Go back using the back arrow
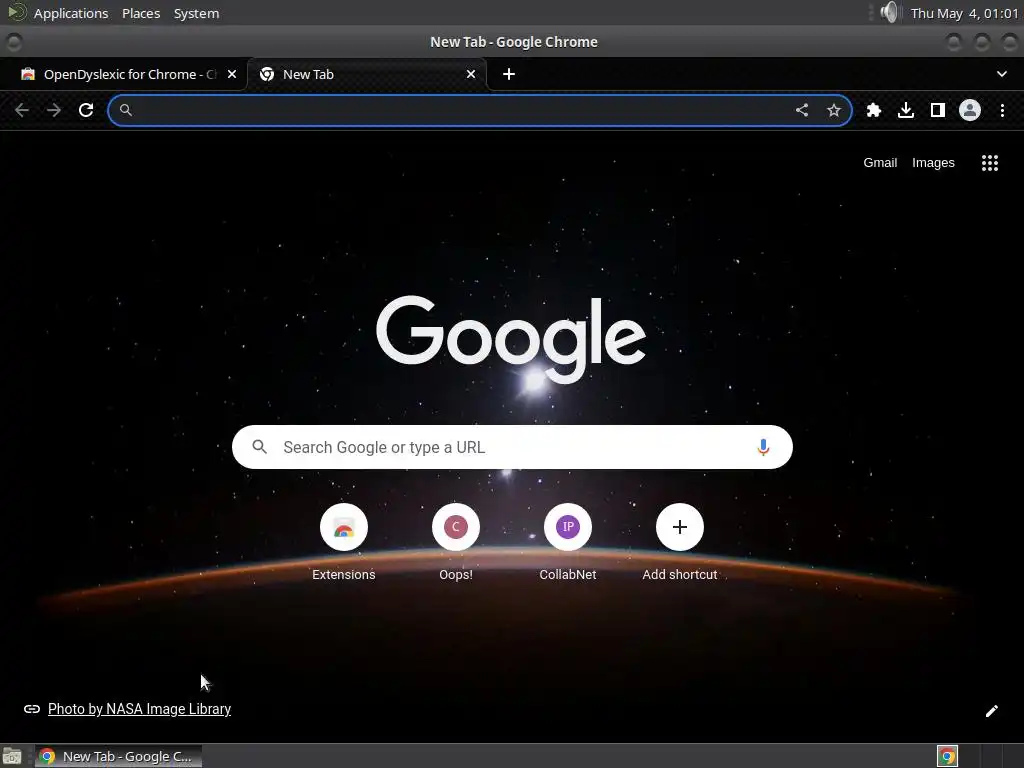The image size is (1024, 768). (22, 110)
